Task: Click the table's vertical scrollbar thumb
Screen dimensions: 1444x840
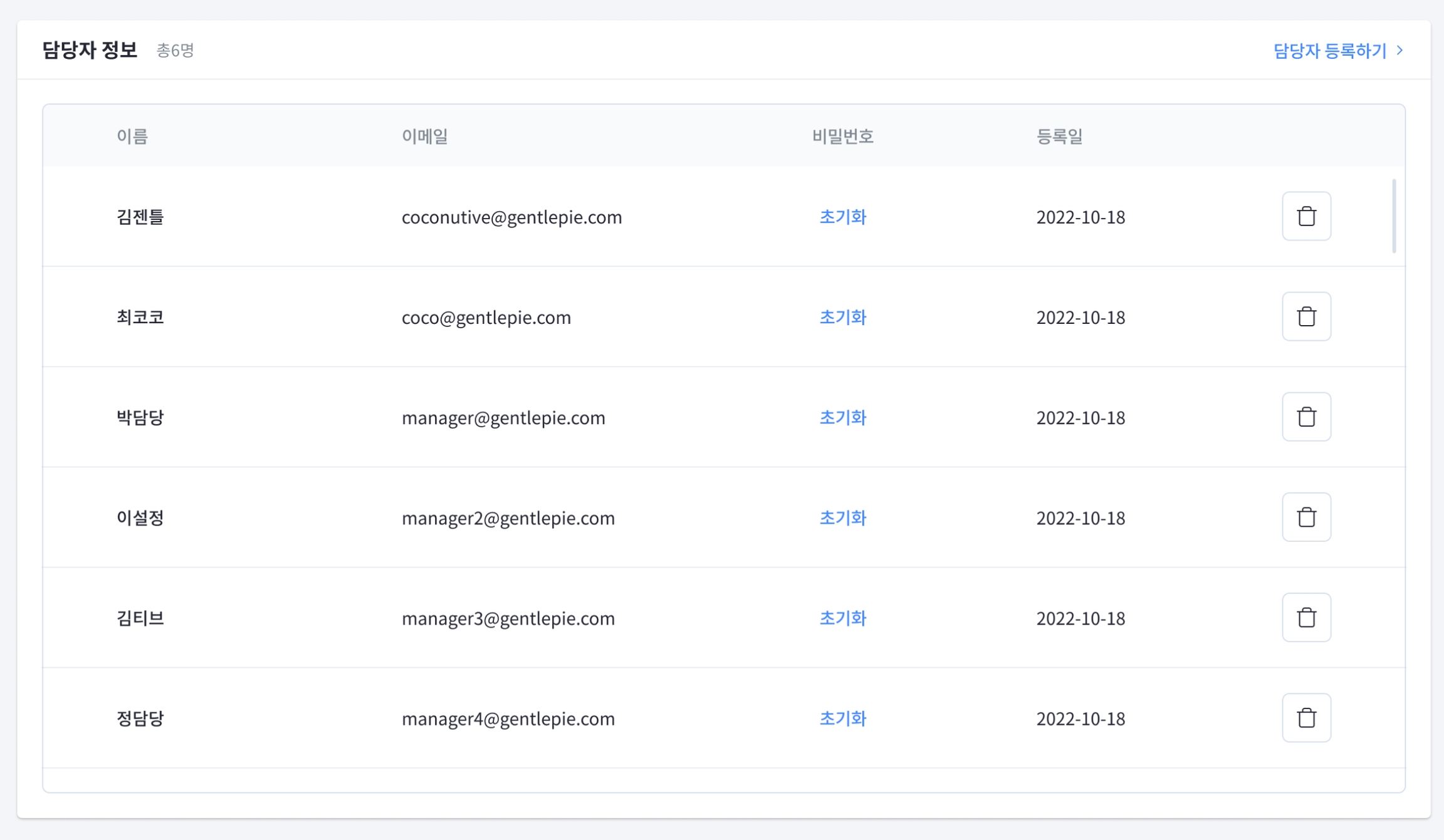Action: pos(1394,216)
